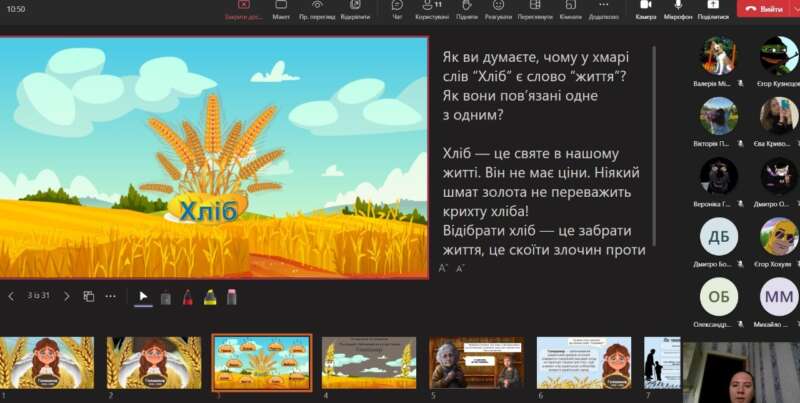Go to the next slide arrow

coord(67,296)
